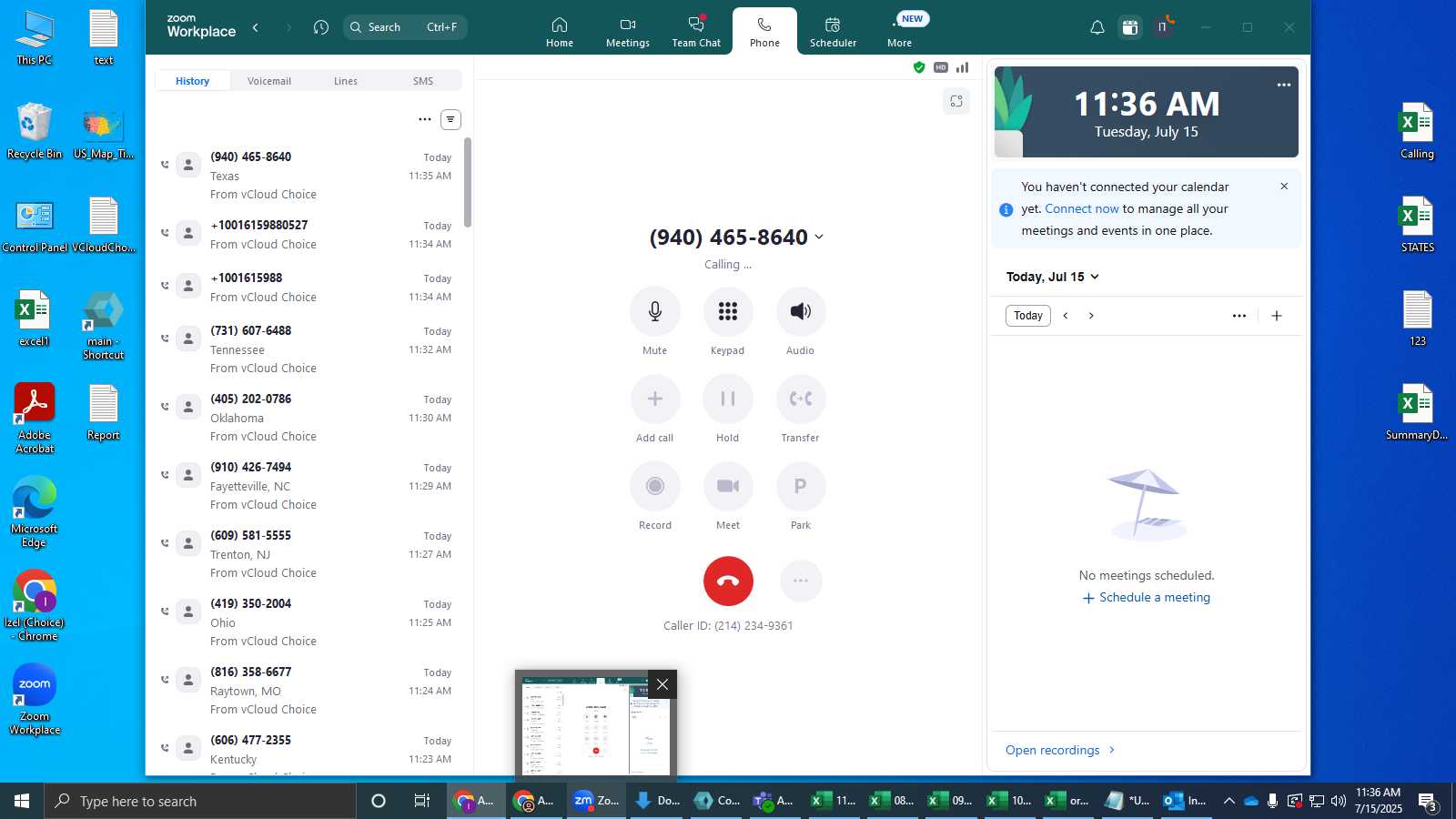Open the Windows notification center icon
The height and width of the screenshot is (819, 1456).
1428,802
